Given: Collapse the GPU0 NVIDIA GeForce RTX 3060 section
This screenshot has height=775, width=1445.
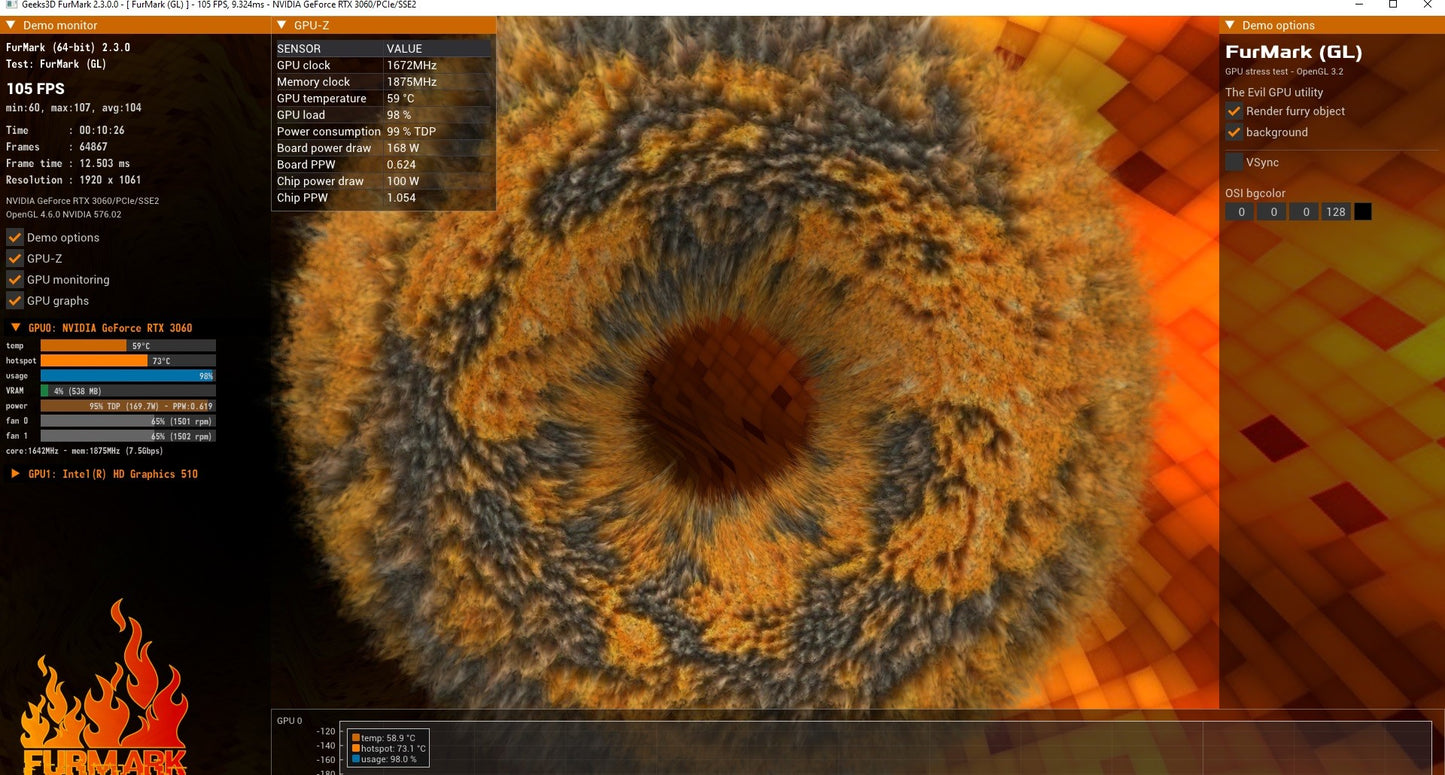Looking at the screenshot, I should [16, 328].
